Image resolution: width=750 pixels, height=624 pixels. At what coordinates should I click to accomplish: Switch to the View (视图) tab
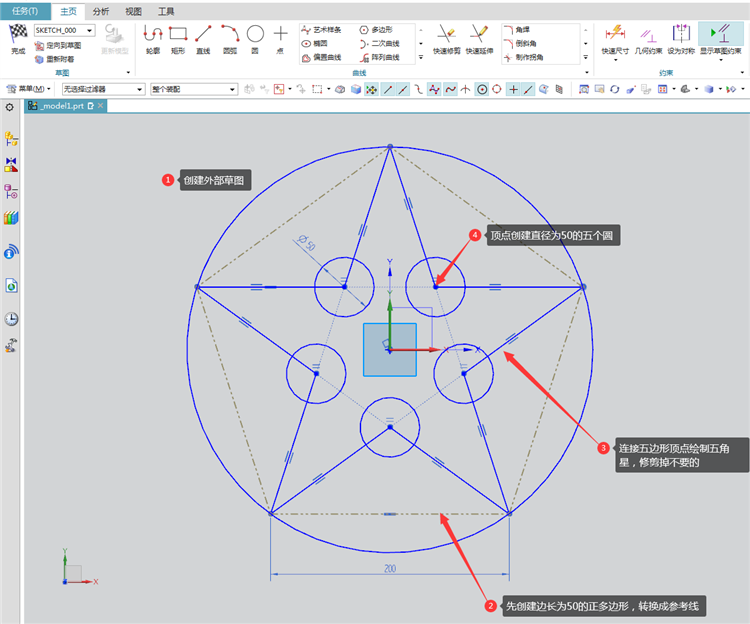point(133,11)
